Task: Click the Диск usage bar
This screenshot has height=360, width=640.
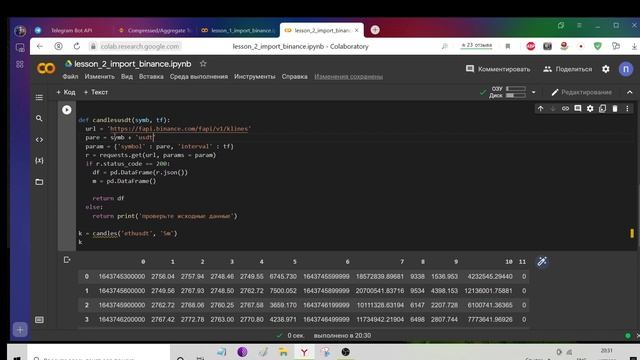Action: point(516,96)
